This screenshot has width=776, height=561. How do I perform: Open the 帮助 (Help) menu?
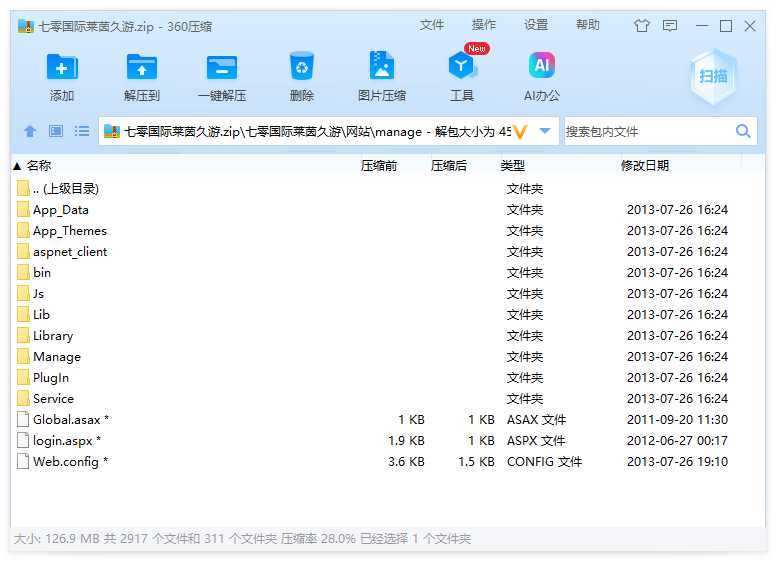(588, 25)
